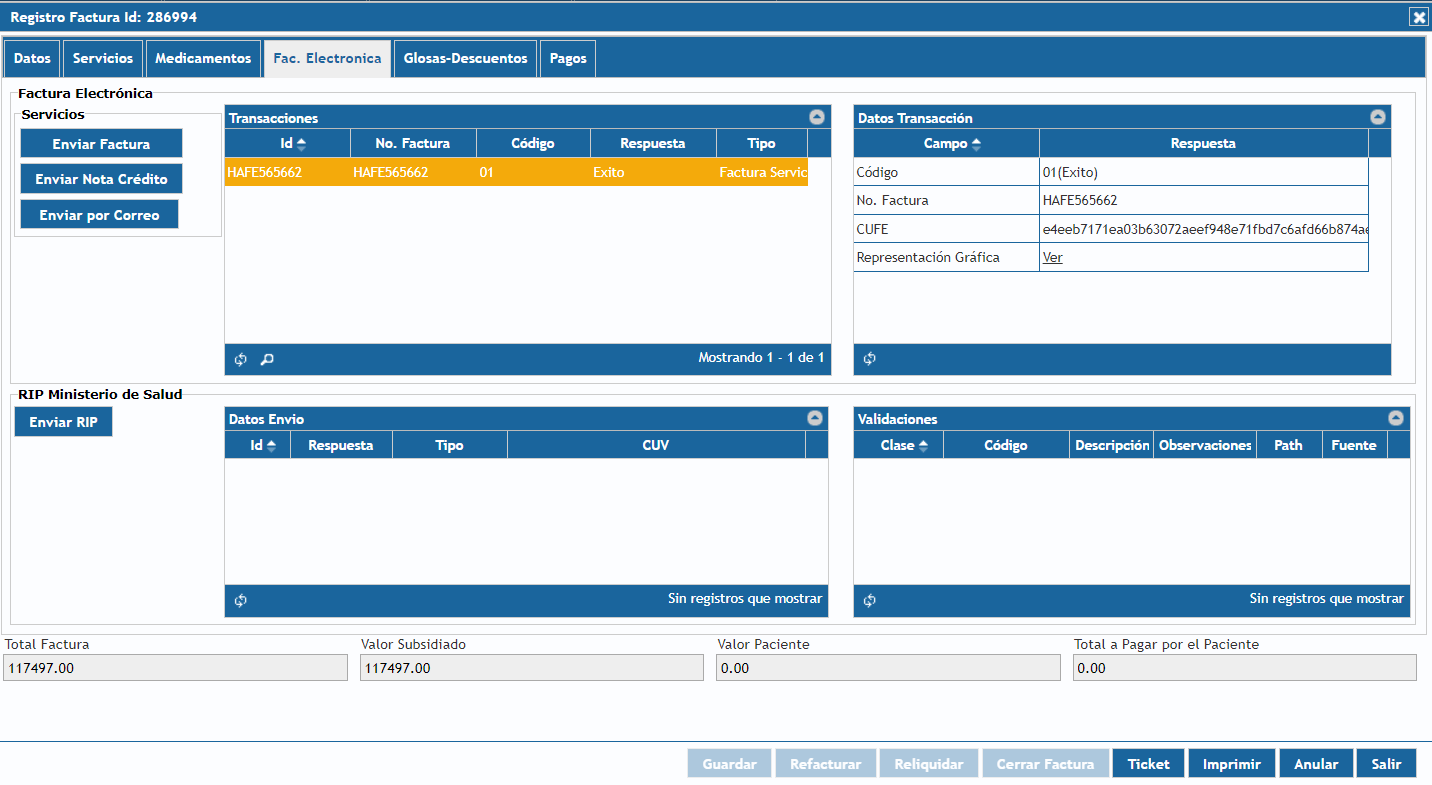Refresh the Datos Envio grid

240,600
